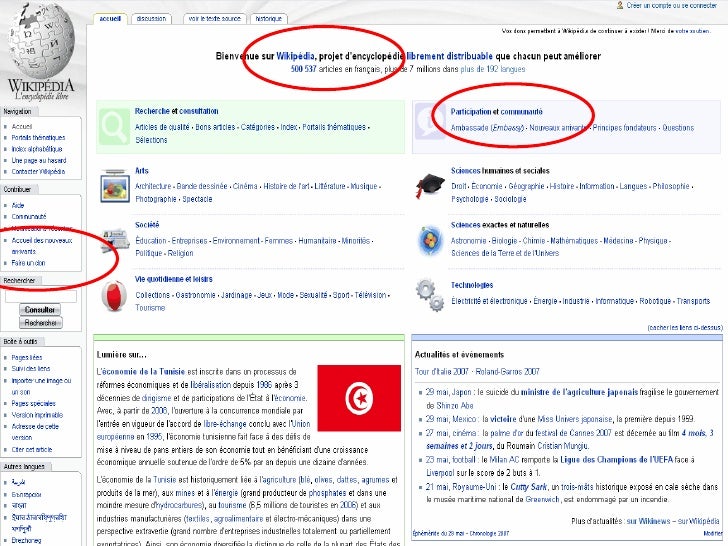Open the Astronomie link
This screenshot has width=728, height=546.
[468, 240]
